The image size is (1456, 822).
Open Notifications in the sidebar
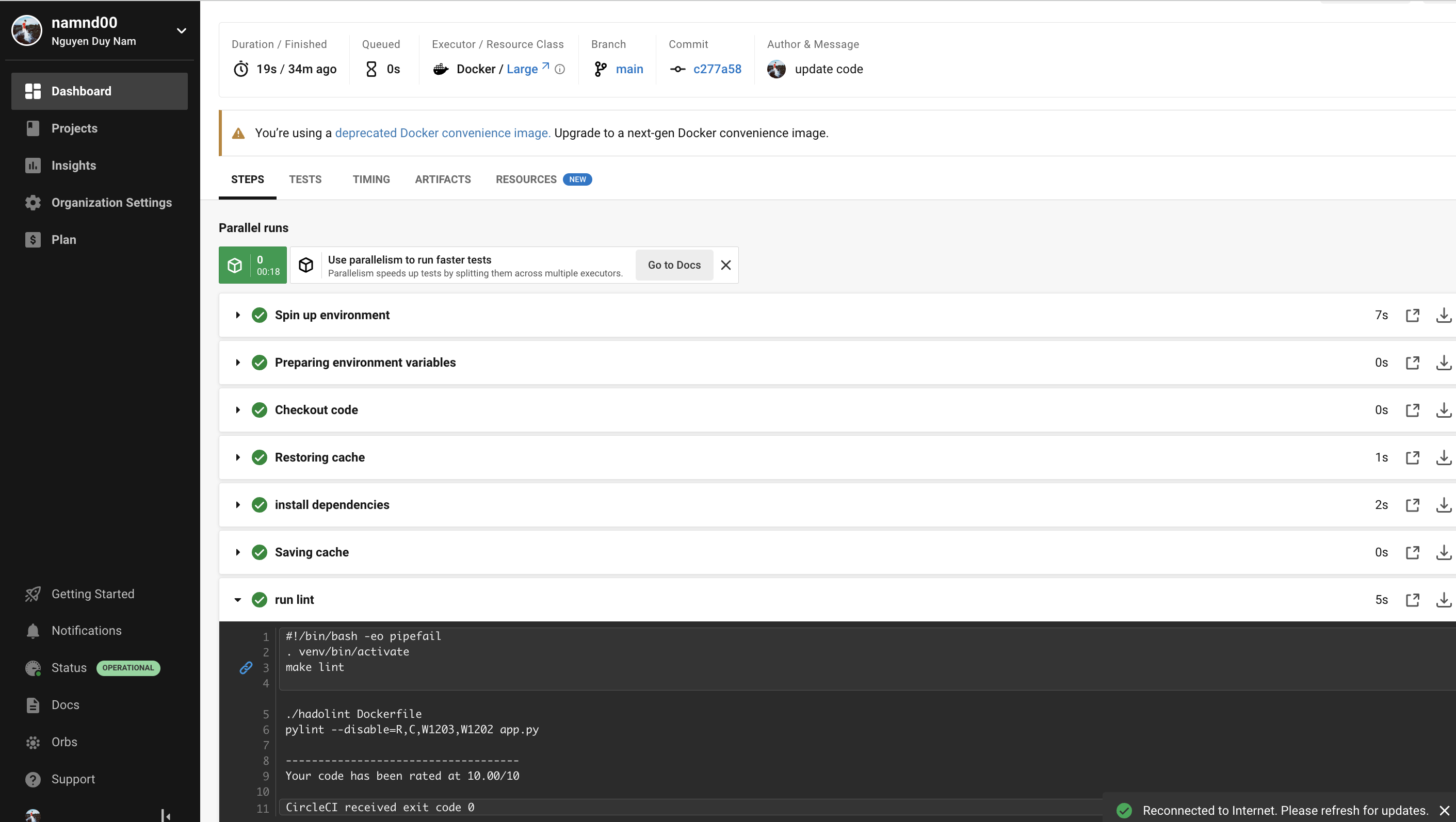(x=86, y=631)
